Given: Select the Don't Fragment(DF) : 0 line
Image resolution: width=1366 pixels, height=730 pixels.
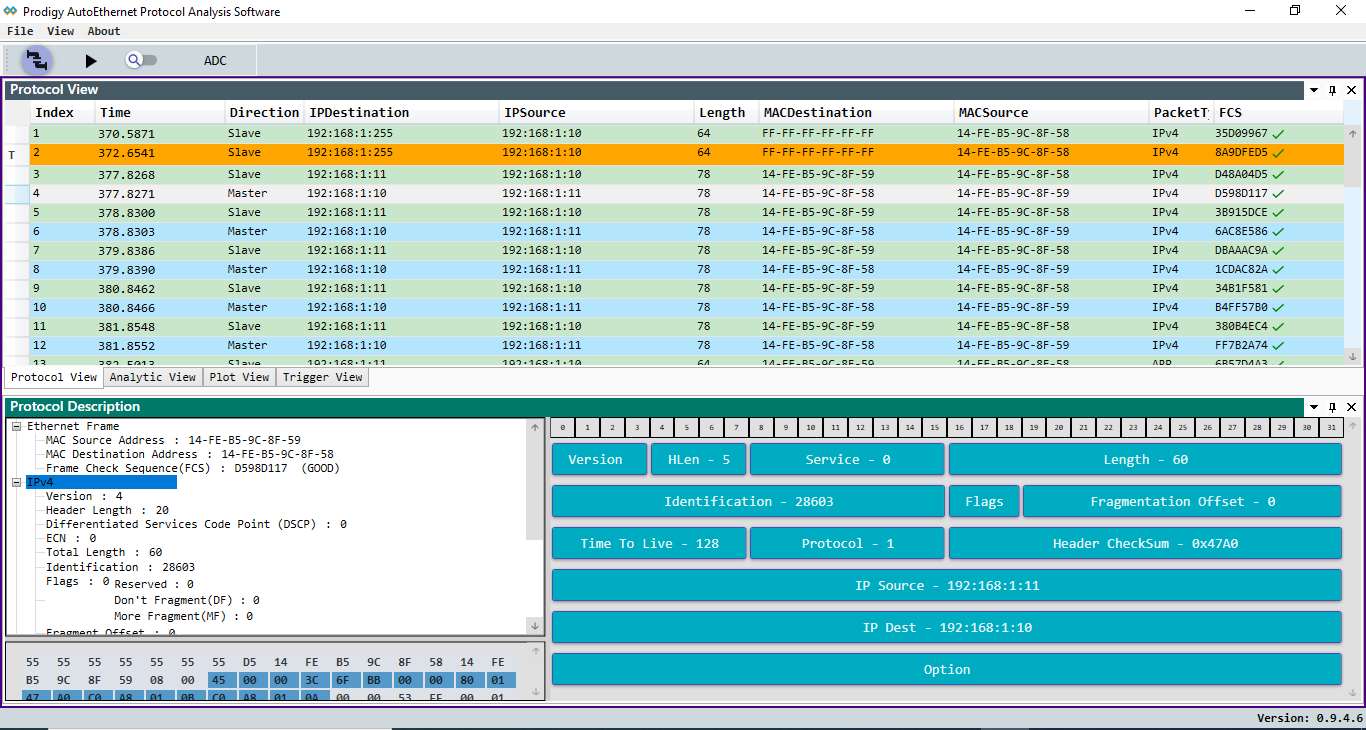Looking at the screenshot, I should pyautogui.click(x=186, y=600).
